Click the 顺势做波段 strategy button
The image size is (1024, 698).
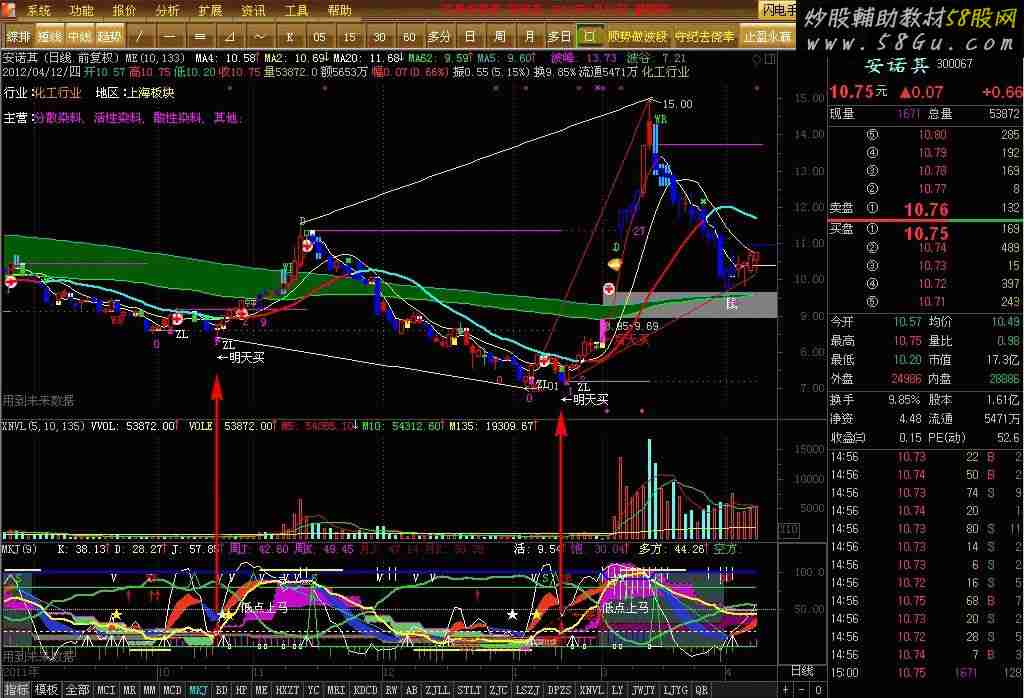coord(637,37)
